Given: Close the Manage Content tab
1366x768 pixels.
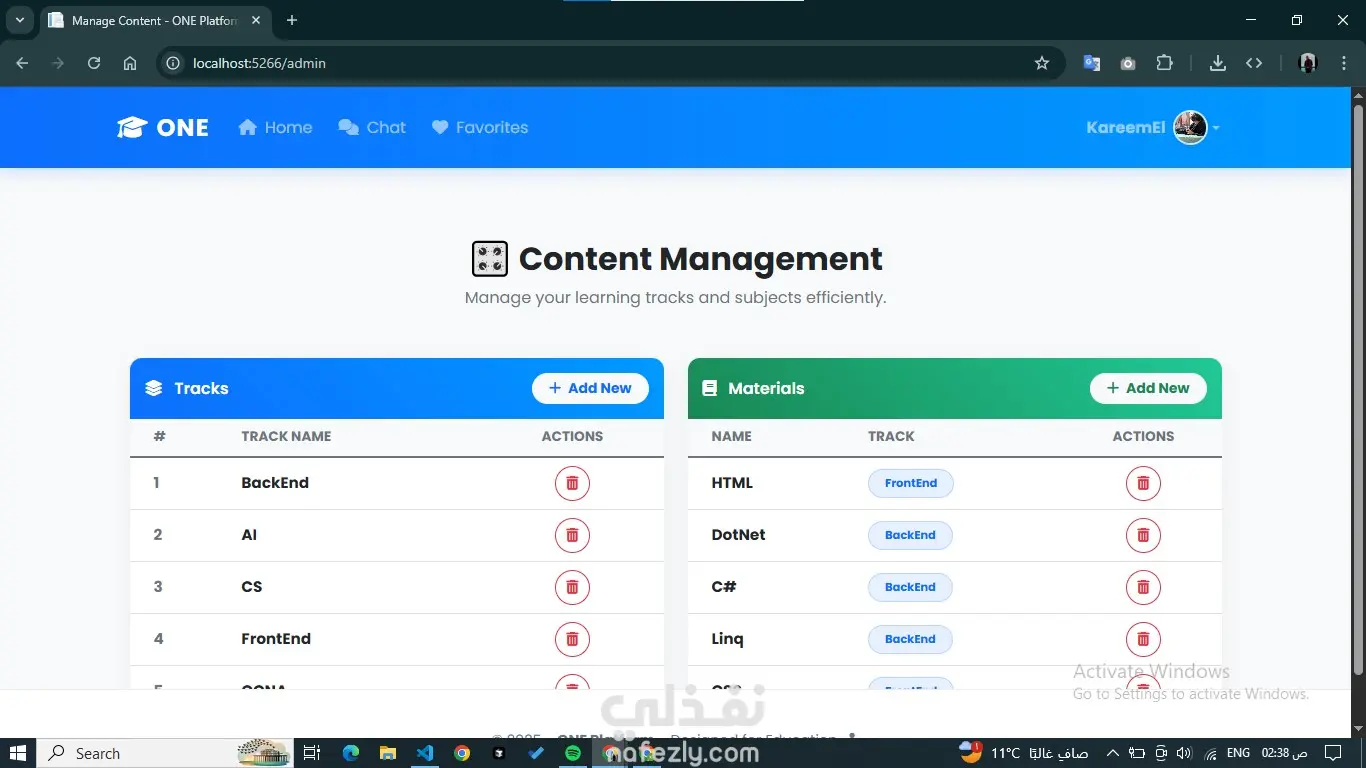Looking at the screenshot, I should tap(256, 20).
